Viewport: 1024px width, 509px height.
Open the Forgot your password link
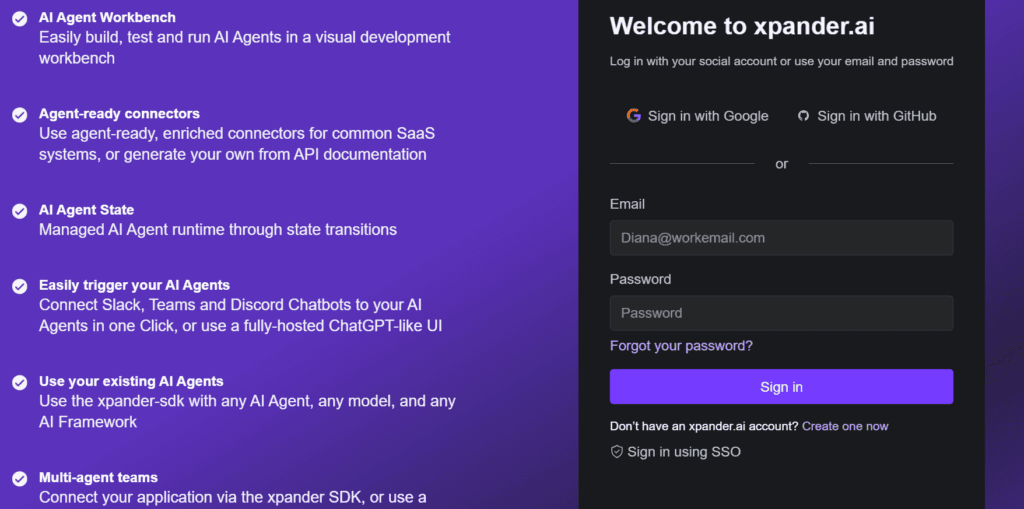[681, 346]
